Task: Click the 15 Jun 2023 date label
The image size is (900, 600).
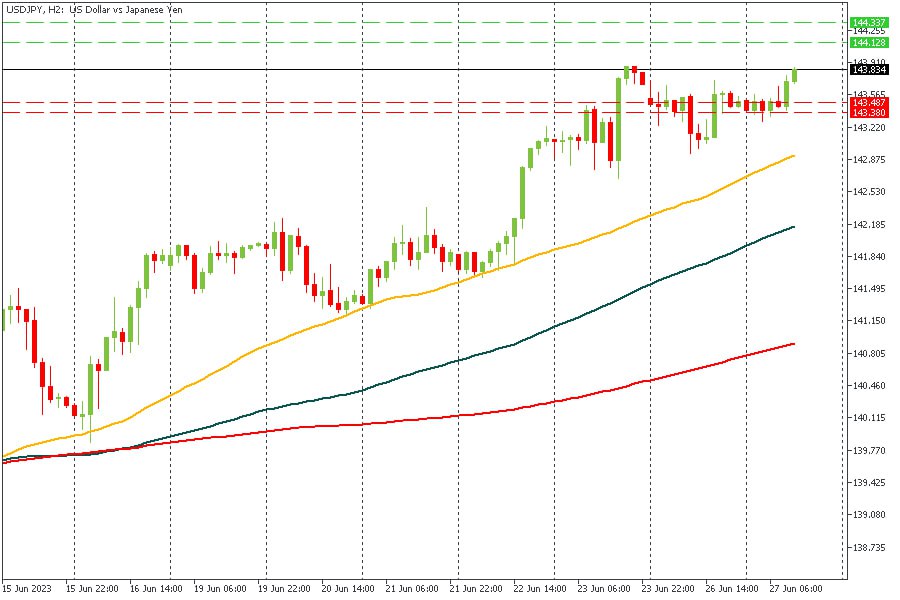Action: pos(26,589)
